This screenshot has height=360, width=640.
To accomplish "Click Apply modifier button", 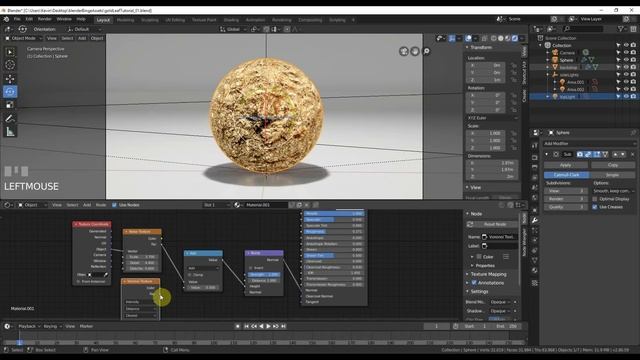I will (566, 165).
